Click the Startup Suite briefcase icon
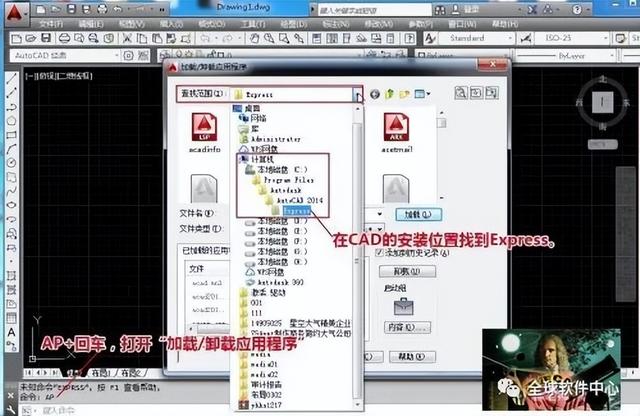 (x=404, y=306)
